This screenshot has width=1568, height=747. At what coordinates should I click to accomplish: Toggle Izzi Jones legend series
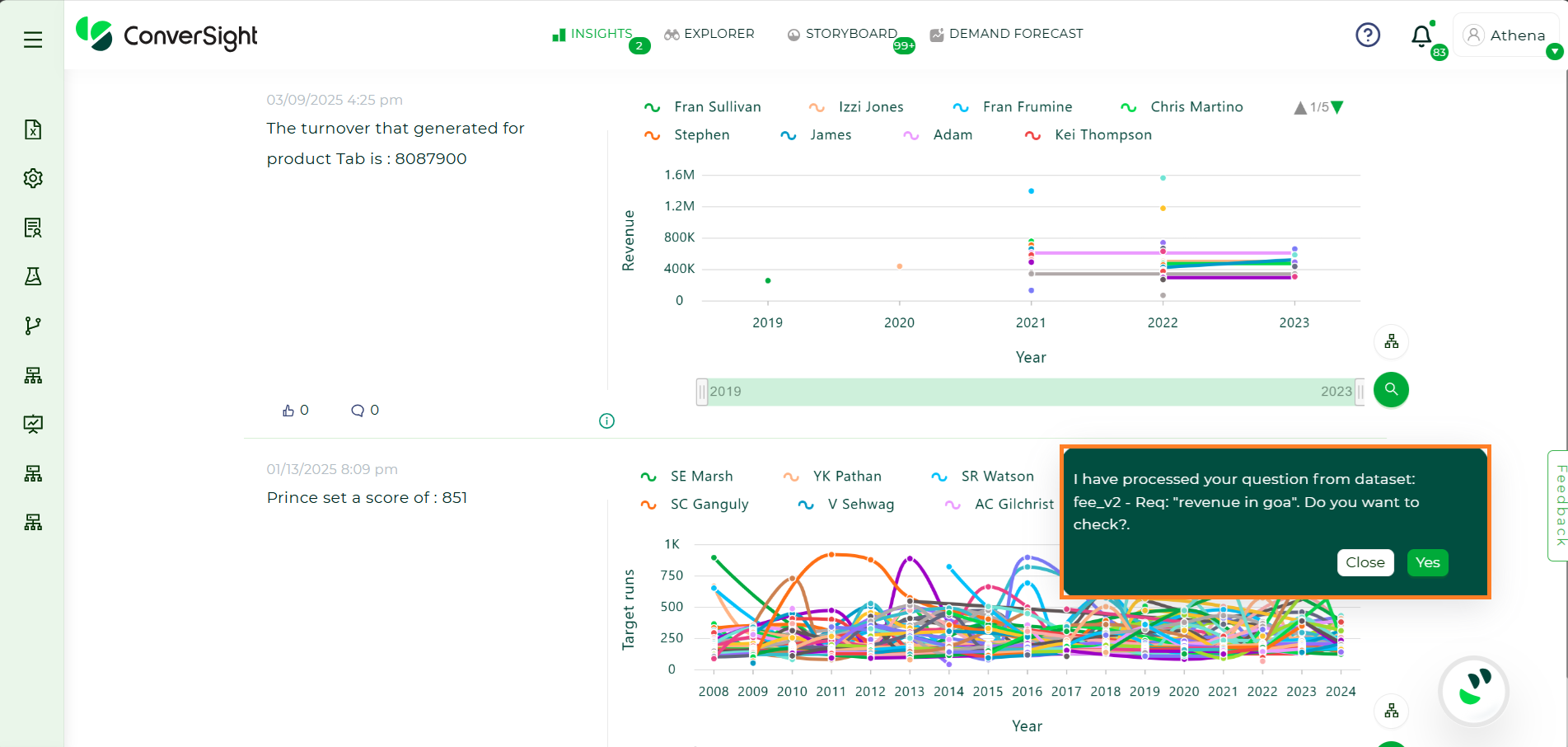[x=856, y=107]
